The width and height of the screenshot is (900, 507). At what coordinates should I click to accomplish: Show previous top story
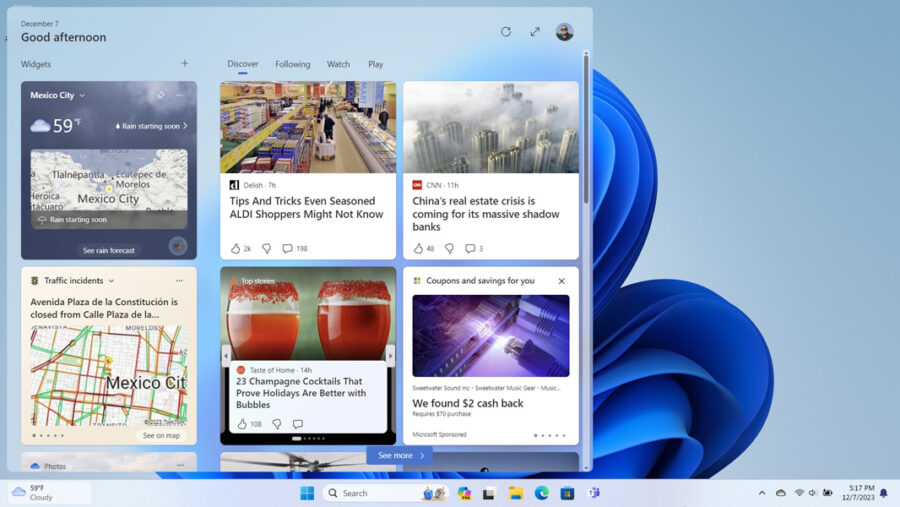[x=226, y=355]
